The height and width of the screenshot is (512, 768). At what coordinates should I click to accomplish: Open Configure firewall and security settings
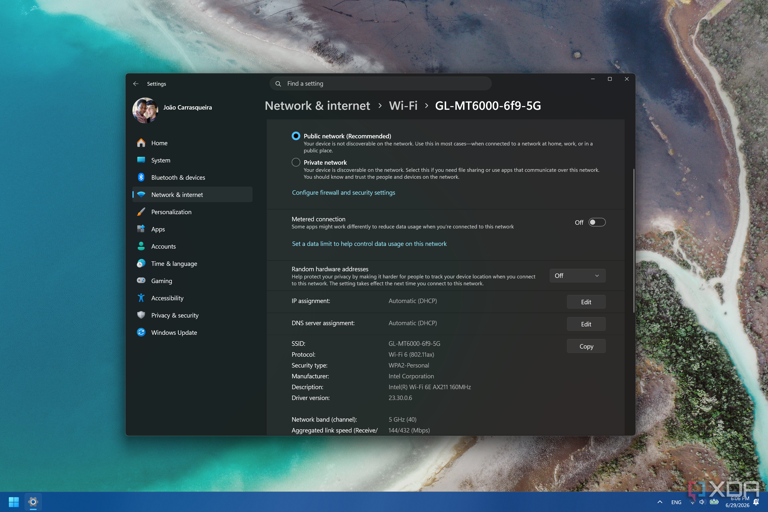pyautogui.click(x=343, y=193)
